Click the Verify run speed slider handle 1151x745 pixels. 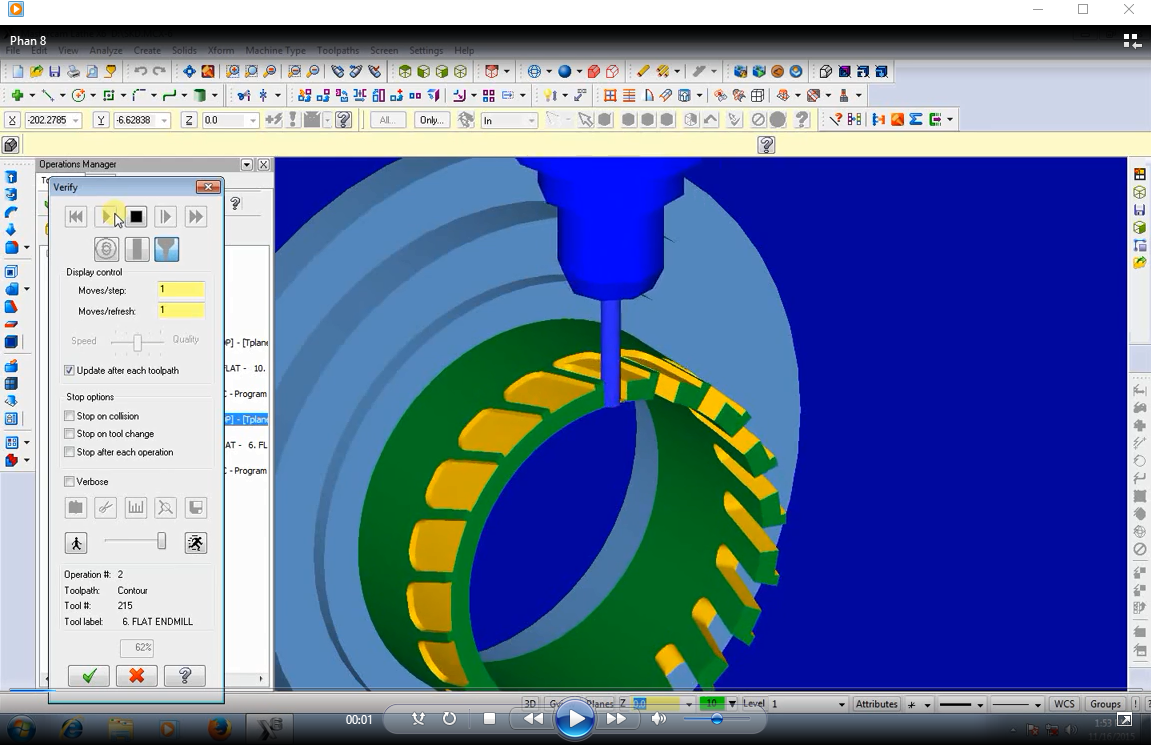161,542
